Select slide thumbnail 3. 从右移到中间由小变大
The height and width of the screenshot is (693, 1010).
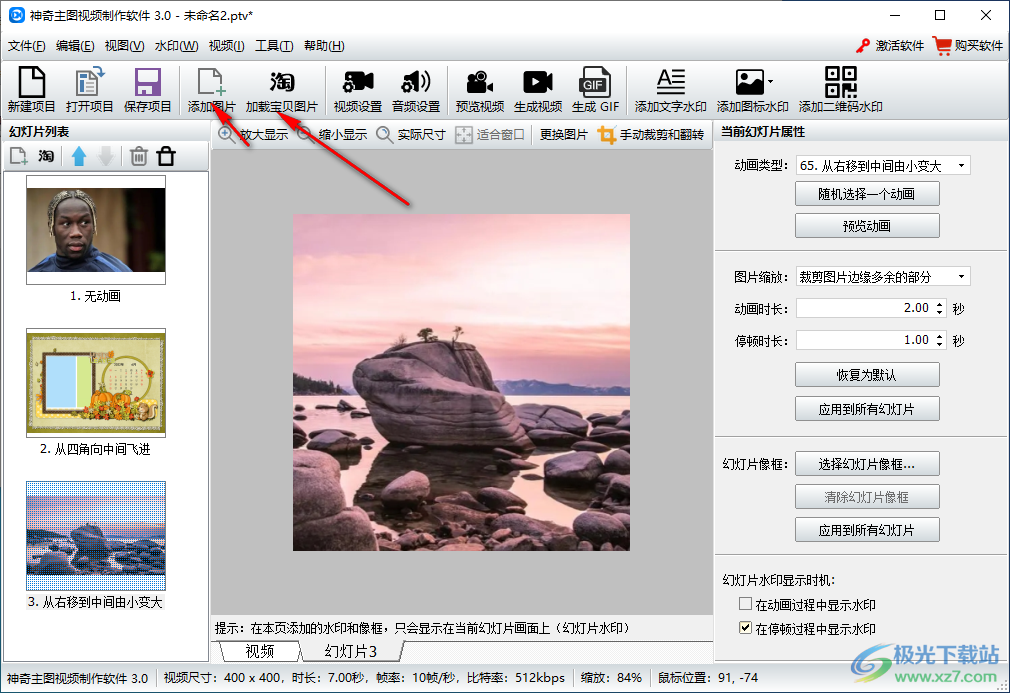[x=96, y=536]
